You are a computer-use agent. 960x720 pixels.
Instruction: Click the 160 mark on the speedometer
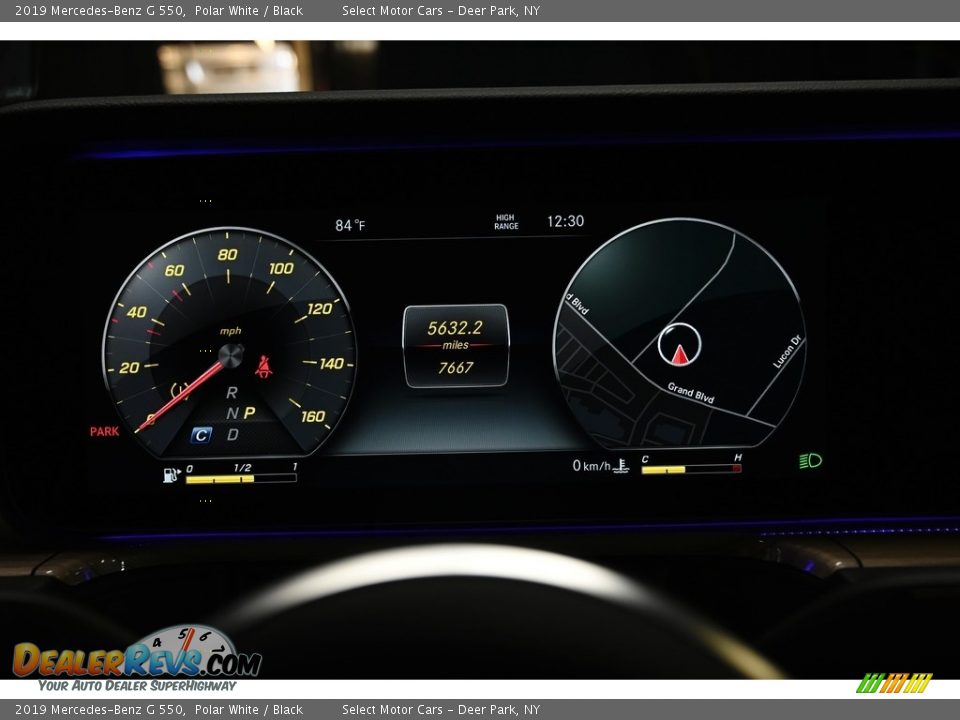click(313, 416)
